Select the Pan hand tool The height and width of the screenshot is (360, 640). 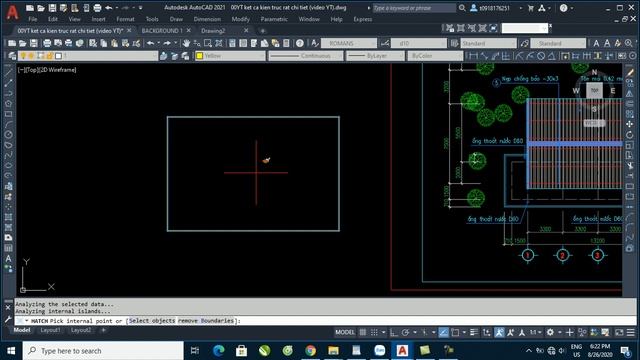187,43
